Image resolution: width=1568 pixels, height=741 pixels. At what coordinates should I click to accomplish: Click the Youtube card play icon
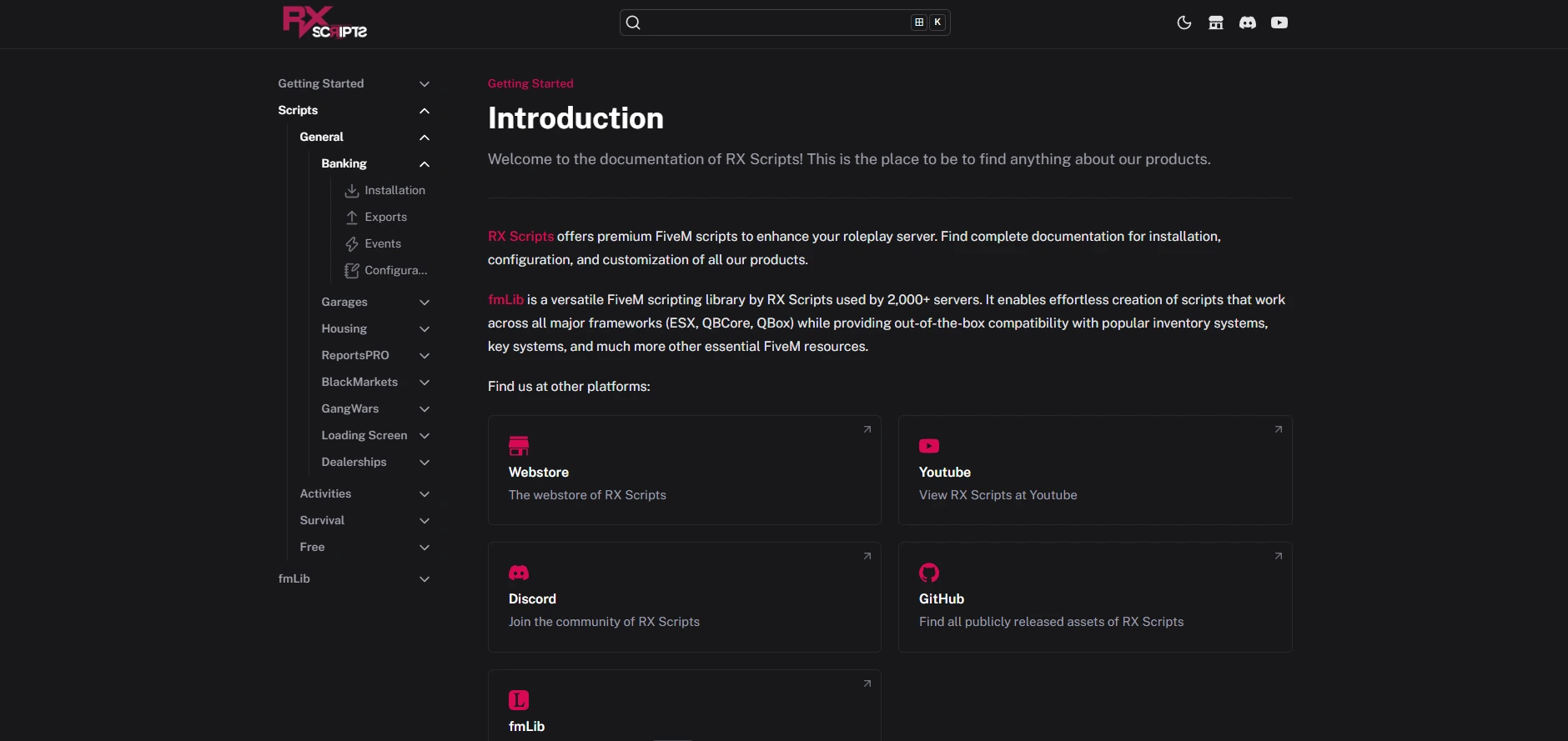(929, 446)
